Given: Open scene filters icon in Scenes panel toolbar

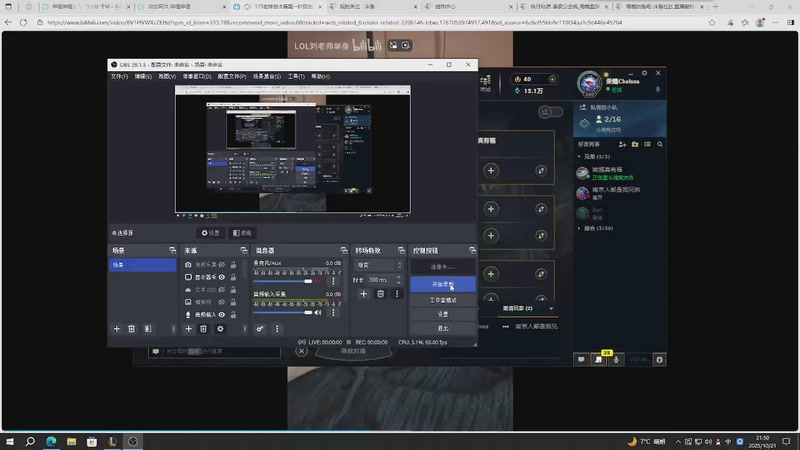Looking at the screenshot, I should [x=147, y=329].
